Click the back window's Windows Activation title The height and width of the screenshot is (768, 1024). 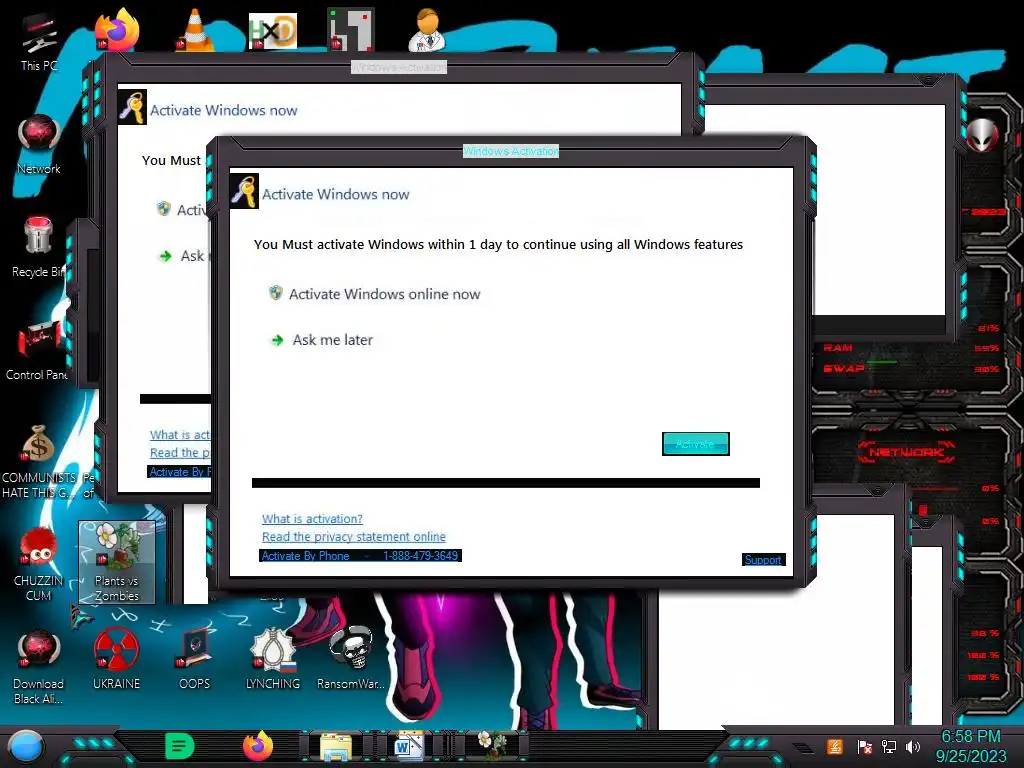399,67
